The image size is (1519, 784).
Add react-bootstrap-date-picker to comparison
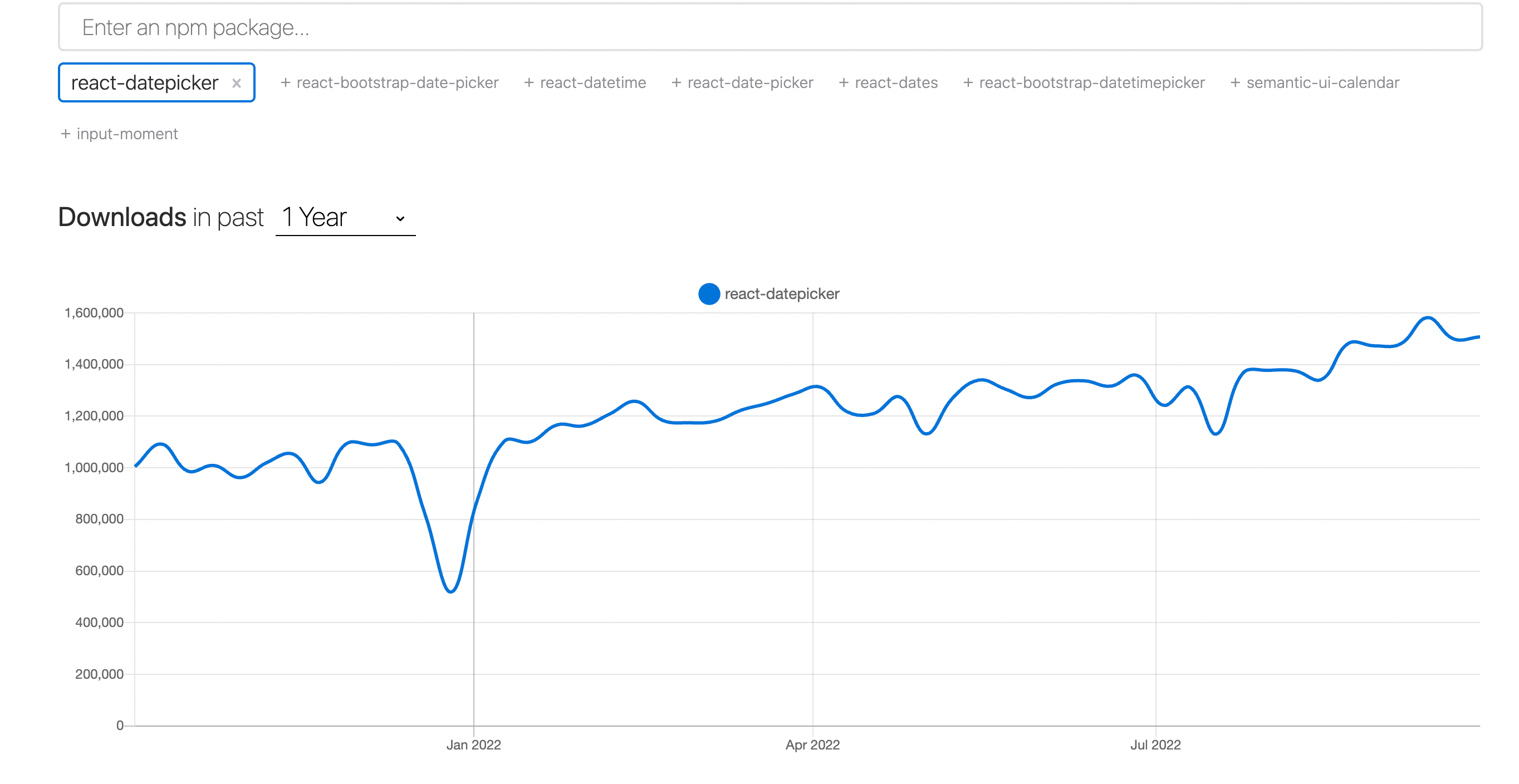tap(397, 82)
